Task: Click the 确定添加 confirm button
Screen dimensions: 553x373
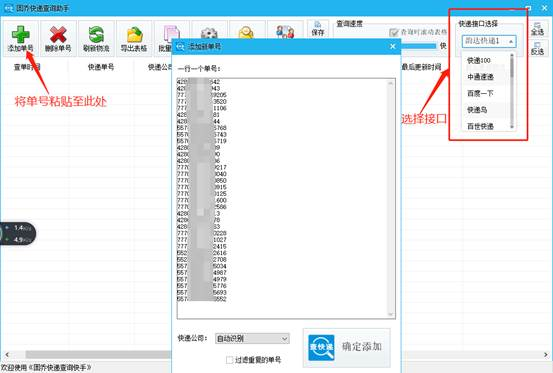Action: point(347,347)
